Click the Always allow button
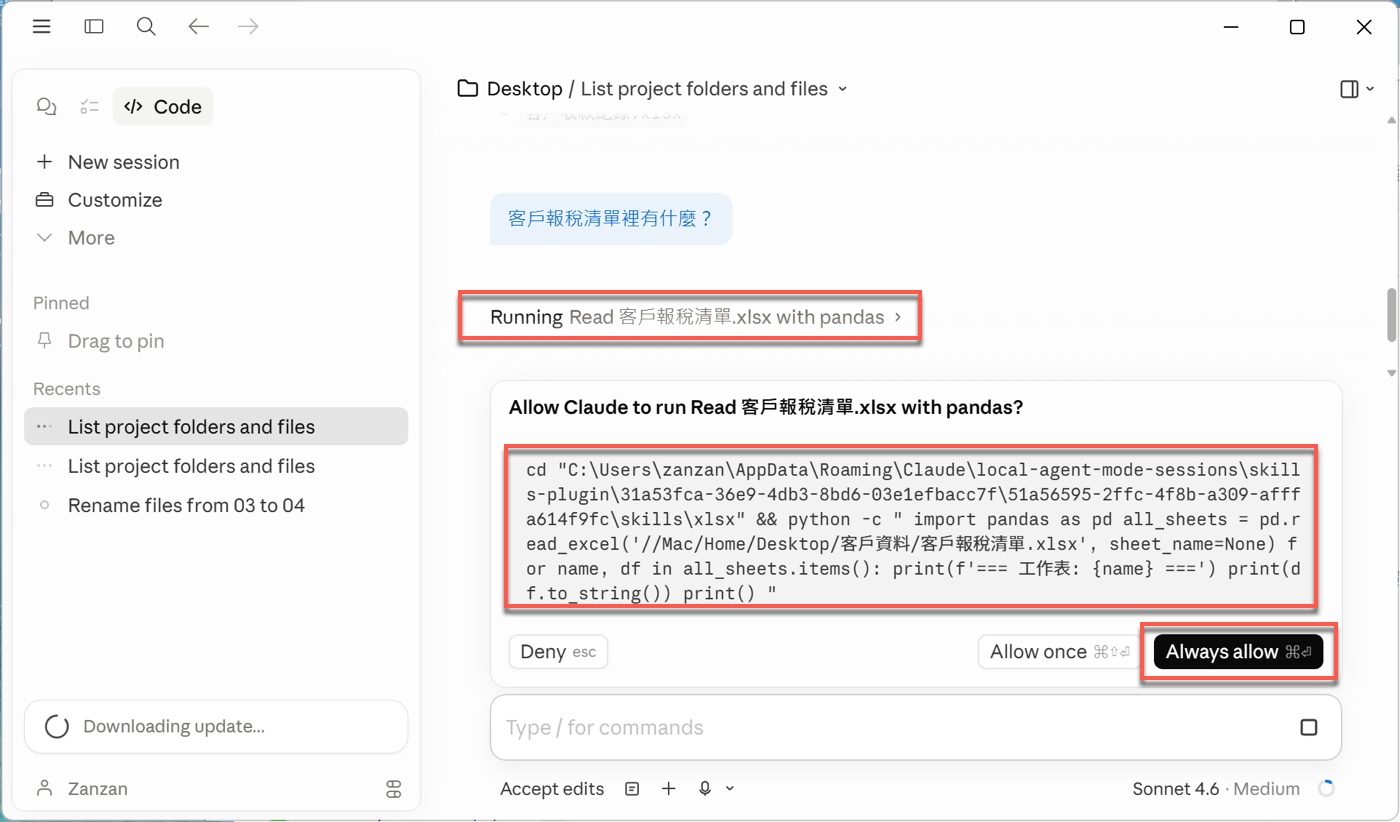Viewport: 1400px width, 822px height. [1237, 651]
